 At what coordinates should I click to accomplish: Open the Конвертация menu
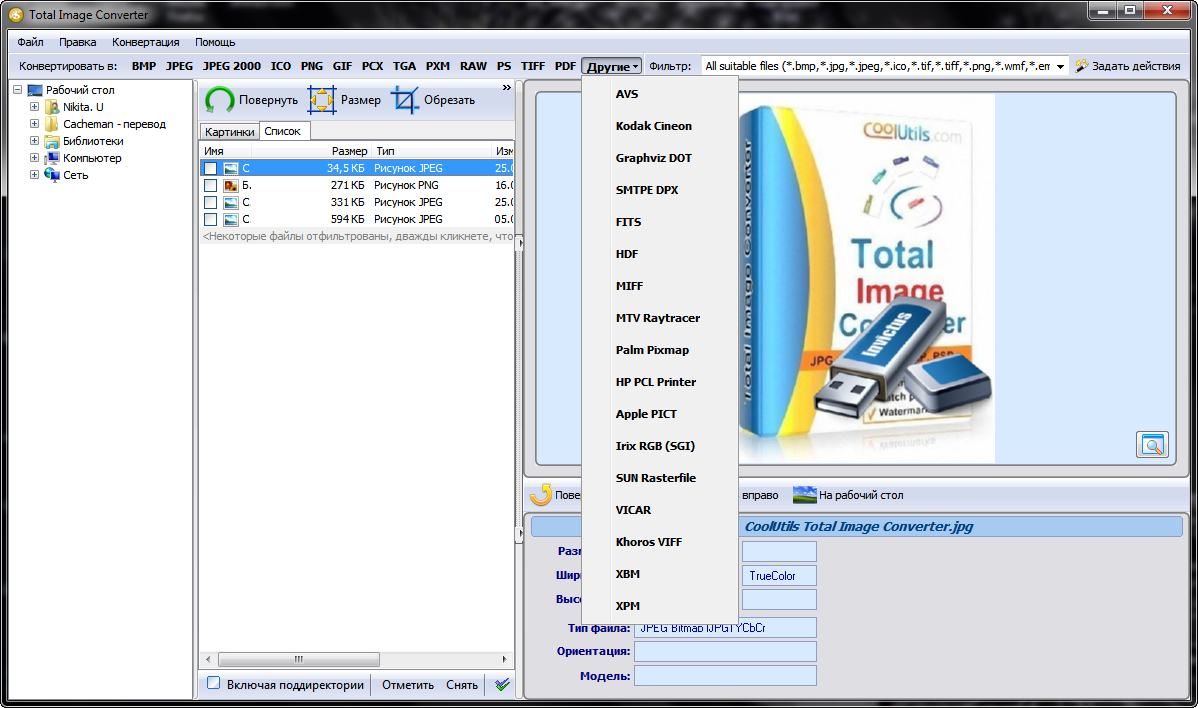coord(146,42)
